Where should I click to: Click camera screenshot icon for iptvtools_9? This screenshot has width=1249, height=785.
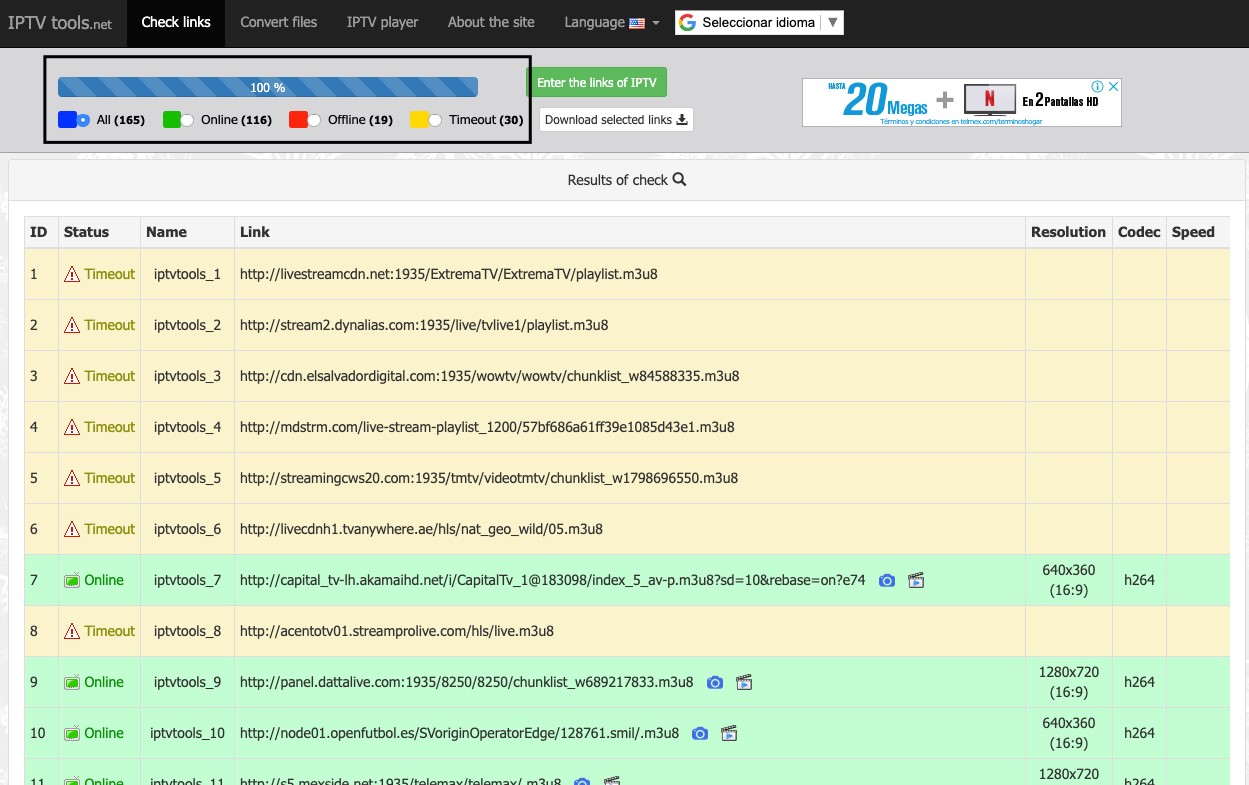pos(714,683)
